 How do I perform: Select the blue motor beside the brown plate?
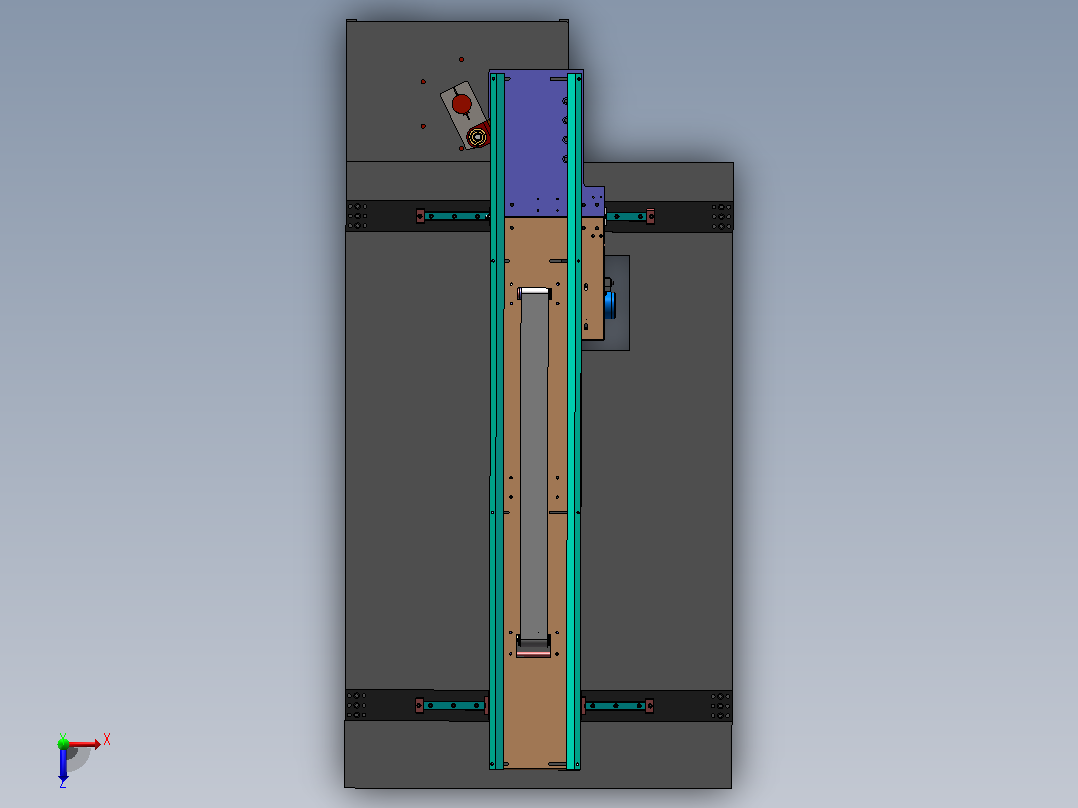pos(610,305)
